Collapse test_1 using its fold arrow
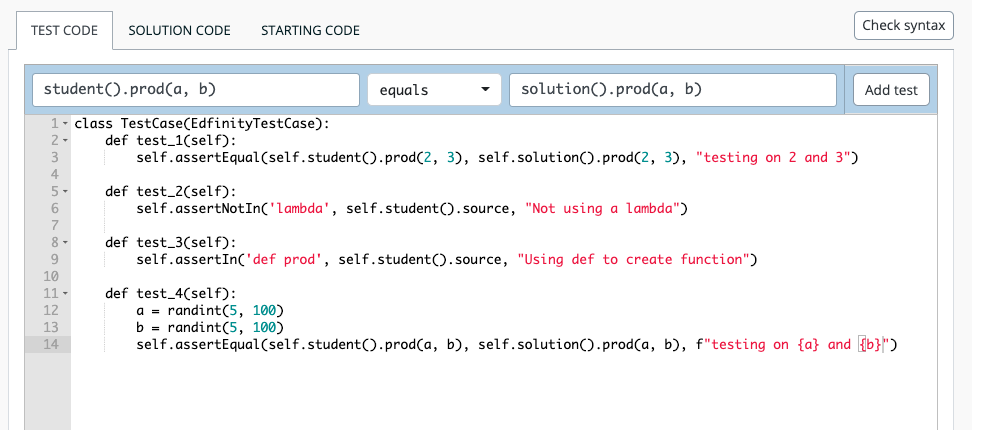Viewport: 999px width, 430px height. pyautogui.click(x=64, y=141)
